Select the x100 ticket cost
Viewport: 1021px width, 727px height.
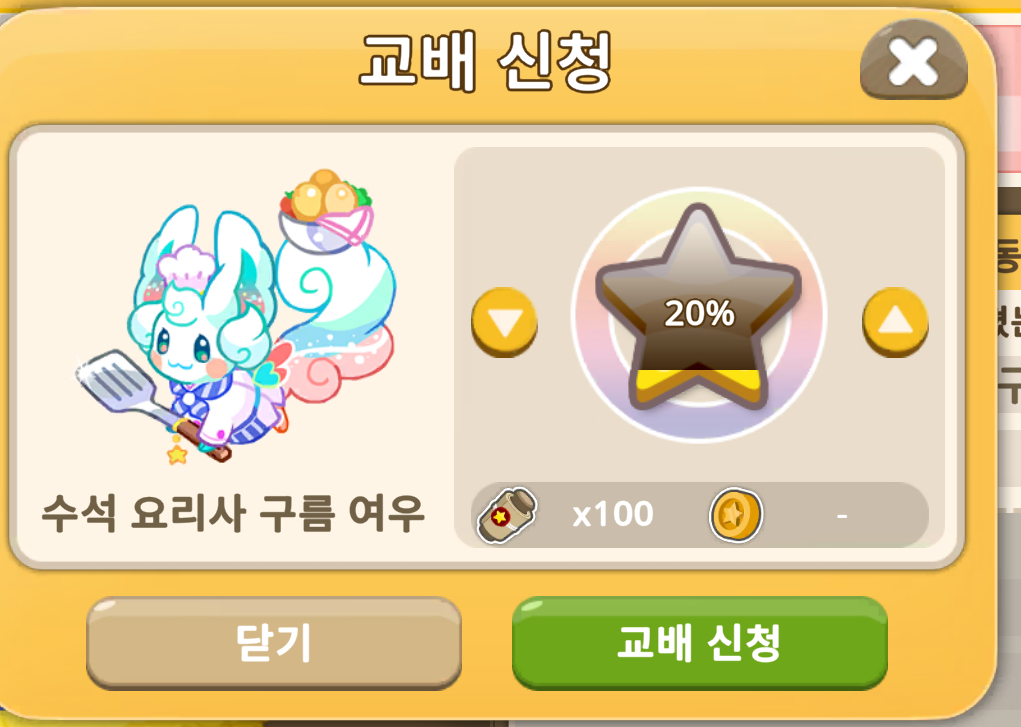(613, 514)
